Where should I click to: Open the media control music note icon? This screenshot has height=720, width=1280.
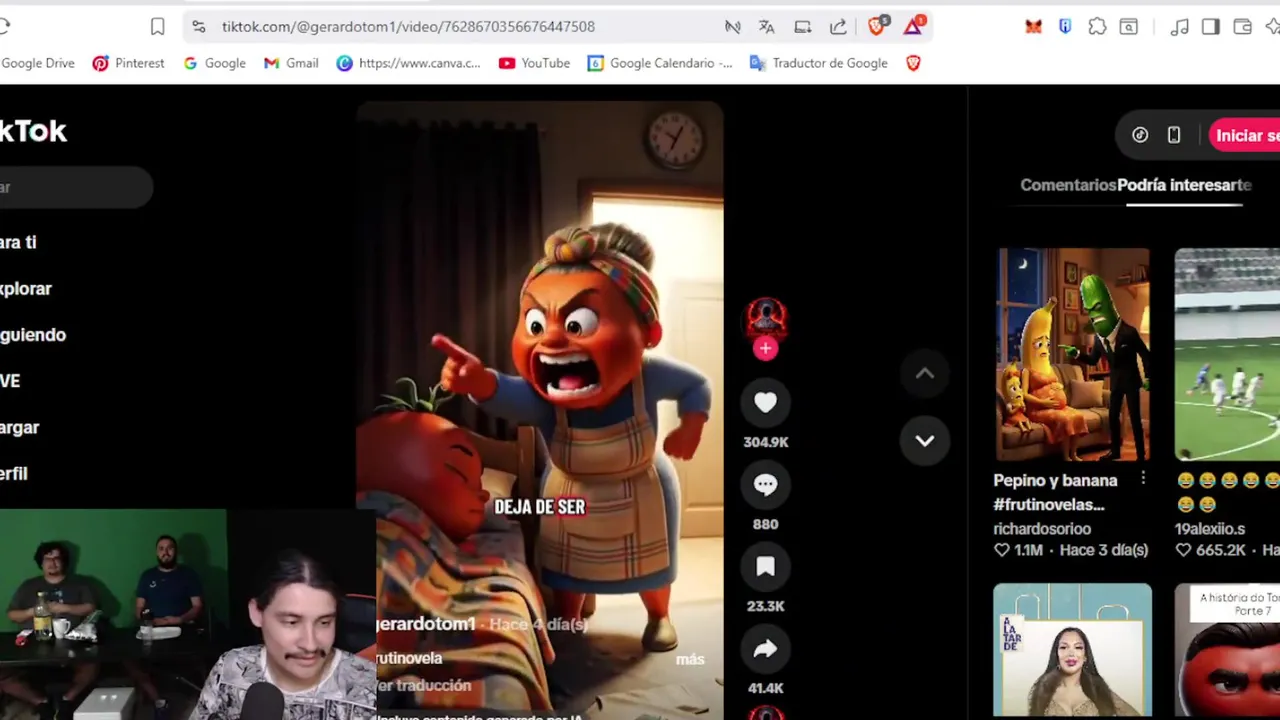(1180, 27)
